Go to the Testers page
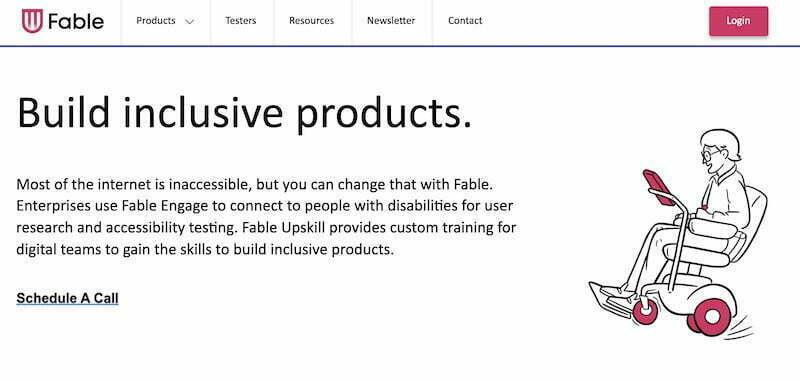This screenshot has height=381, width=800. (x=241, y=21)
